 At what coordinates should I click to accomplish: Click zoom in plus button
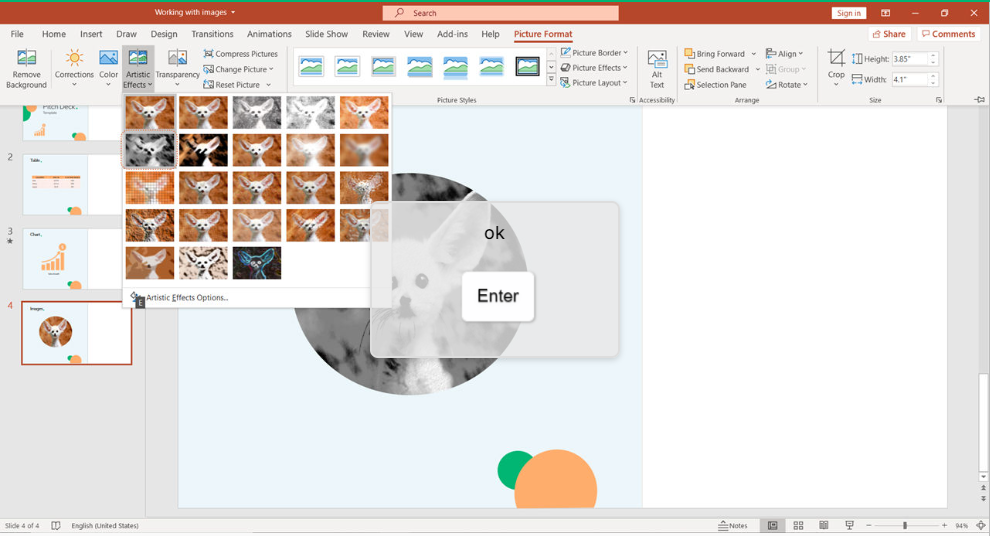[x=944, y=525]
